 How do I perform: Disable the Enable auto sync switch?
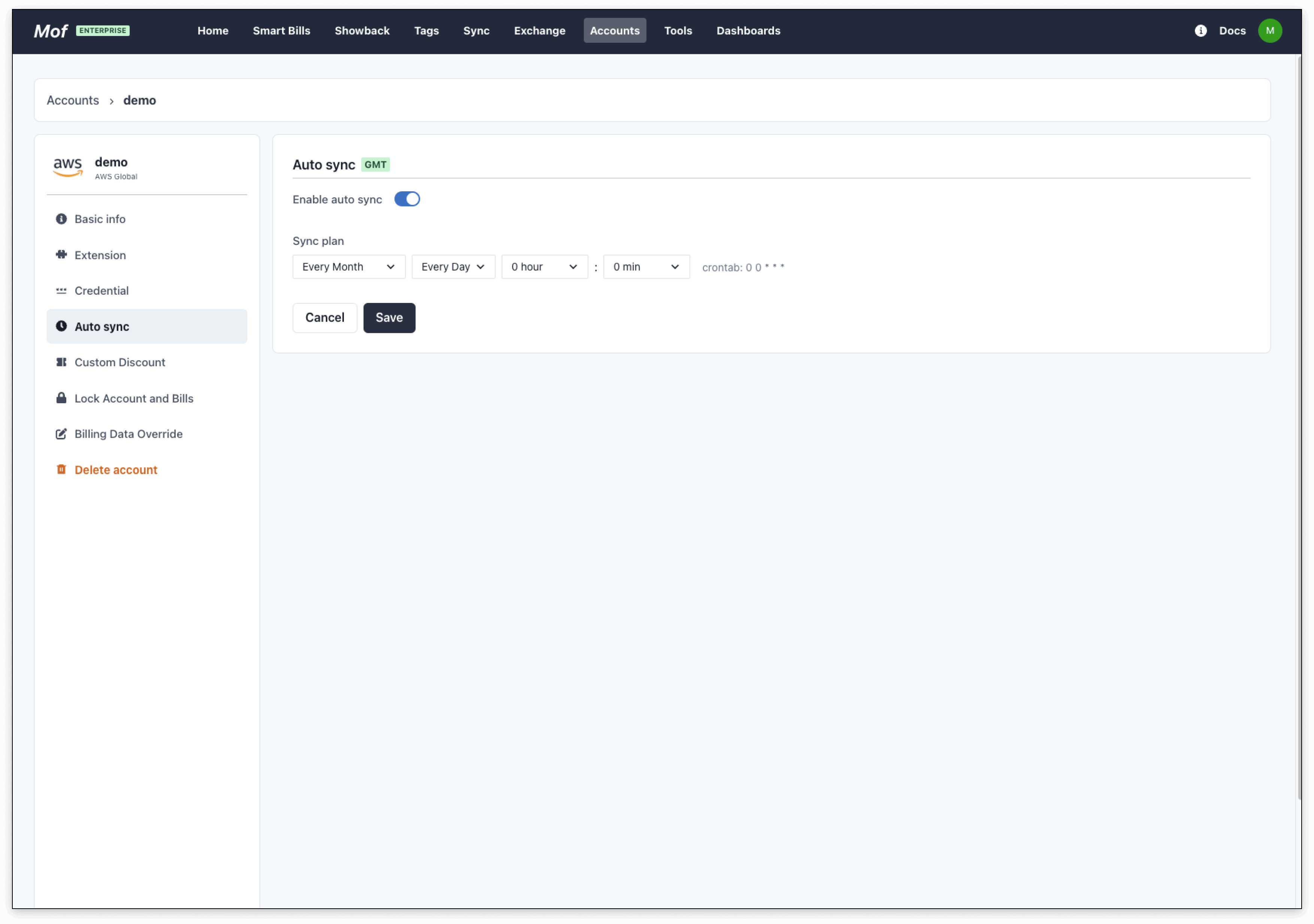tap(407, 199)
